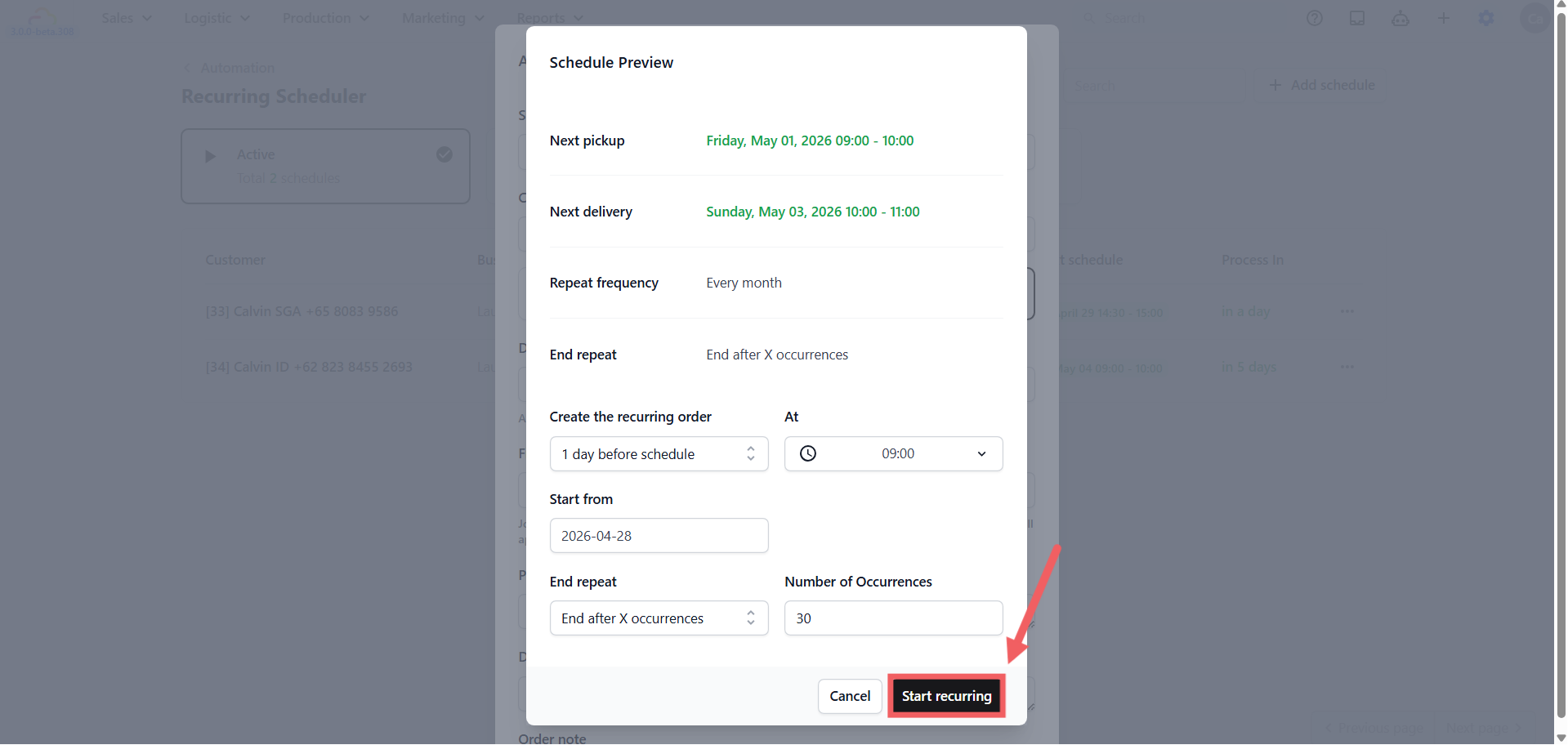Go back to Automation link
The width and height of the screenshot is (1568, 745).
click(x=229, y=68)
